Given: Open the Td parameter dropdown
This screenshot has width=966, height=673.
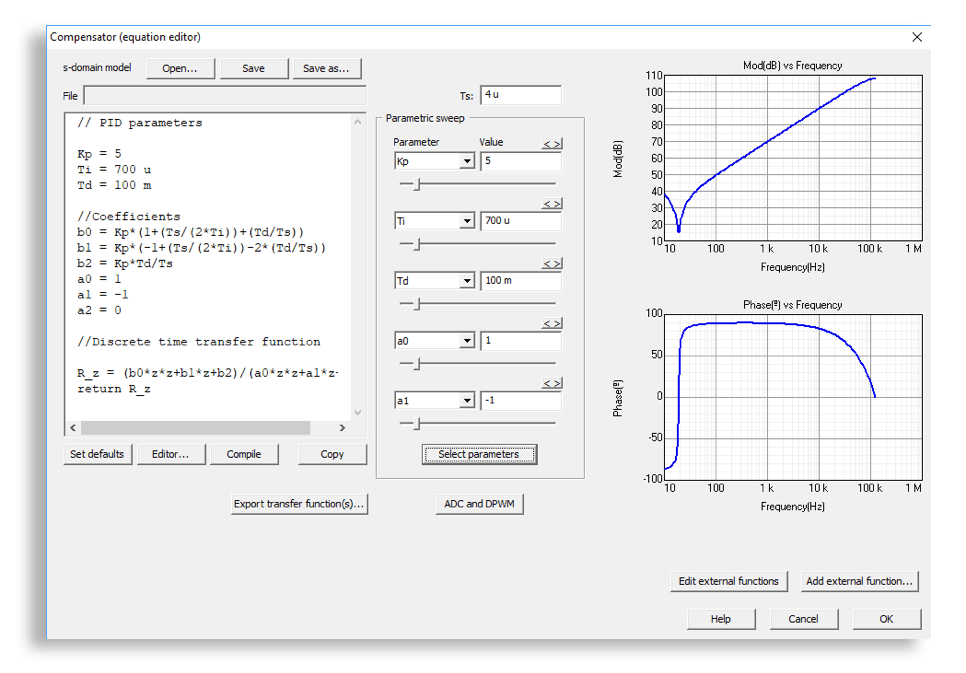Looking at the screenshot, I should (466, 281).
